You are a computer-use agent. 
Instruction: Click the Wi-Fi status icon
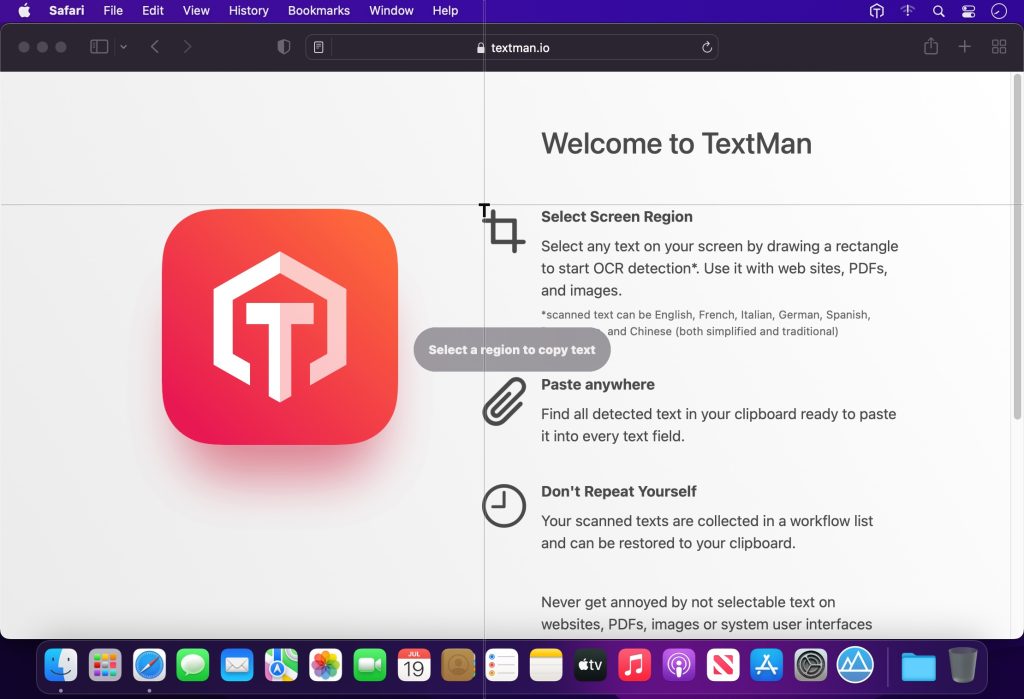tap(906, 11)
